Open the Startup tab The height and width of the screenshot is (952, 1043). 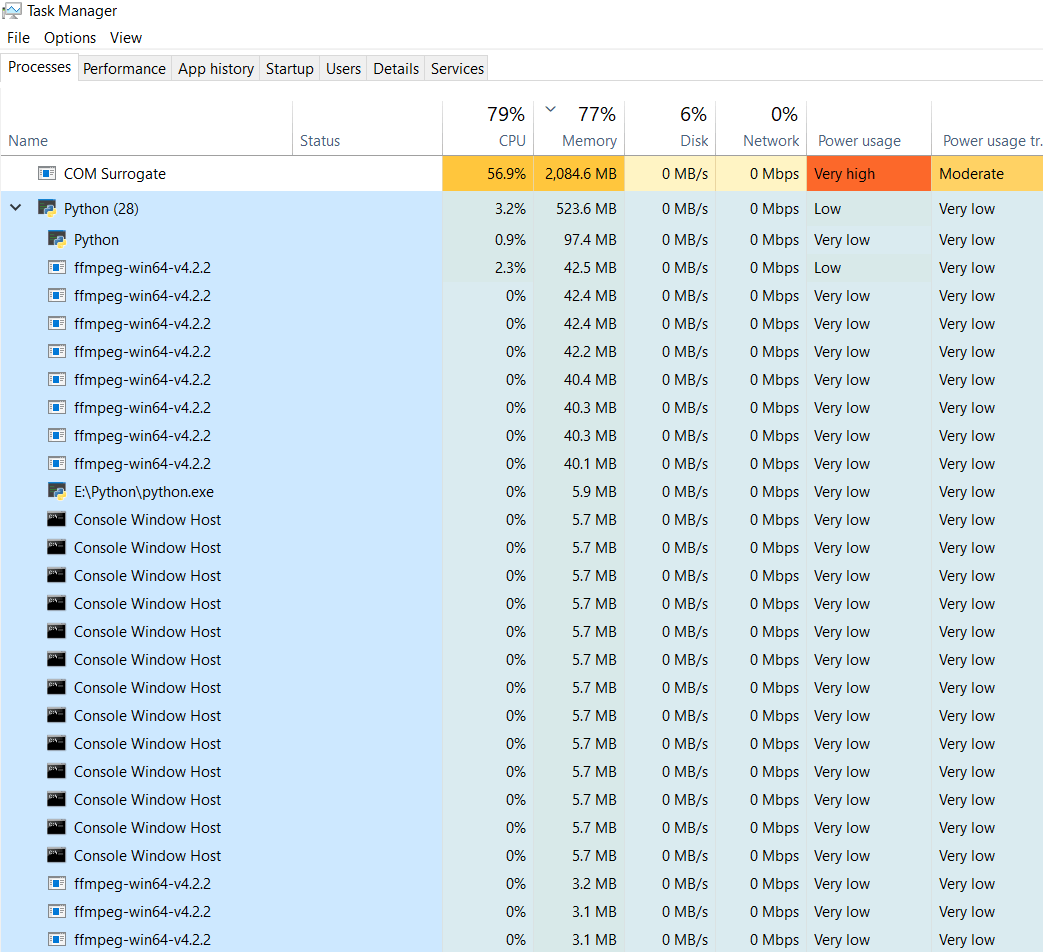[x=289, y=69]
